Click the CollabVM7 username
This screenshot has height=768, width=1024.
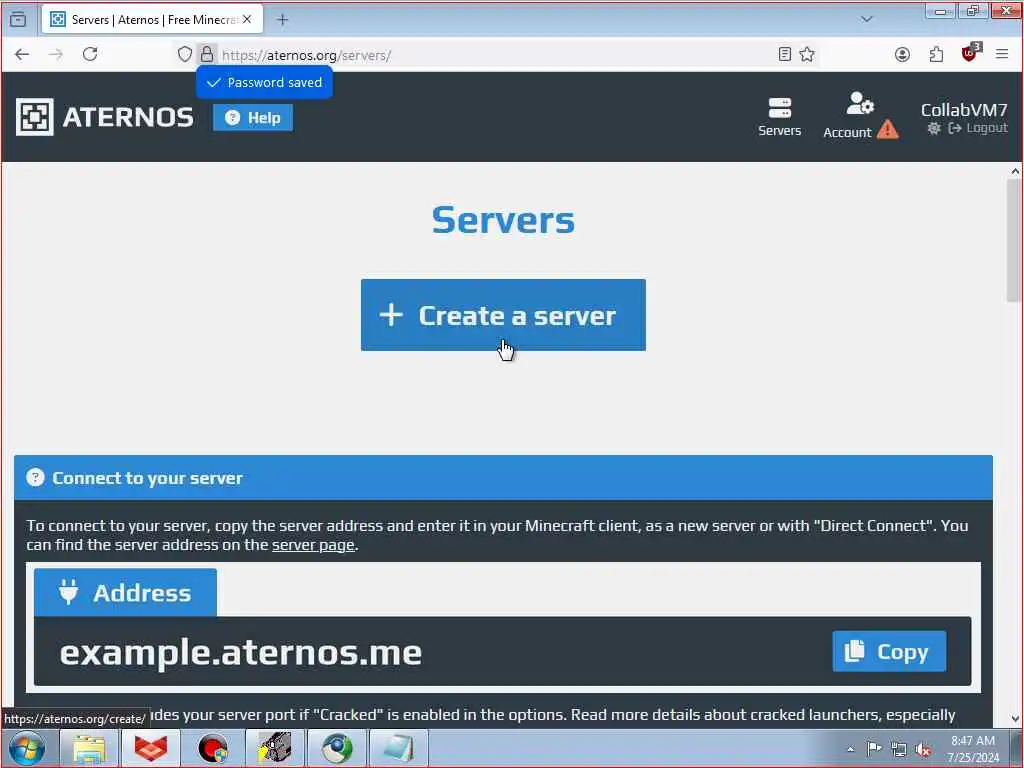[x=964, y=110]
